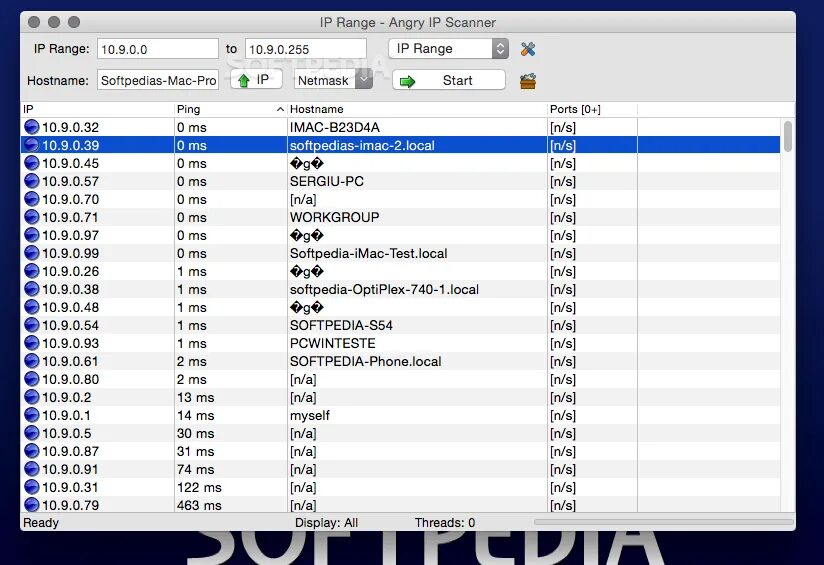Click the status icon for 10.9.0.93
Viewport: 824px width, 565px height.
point(32,343)
